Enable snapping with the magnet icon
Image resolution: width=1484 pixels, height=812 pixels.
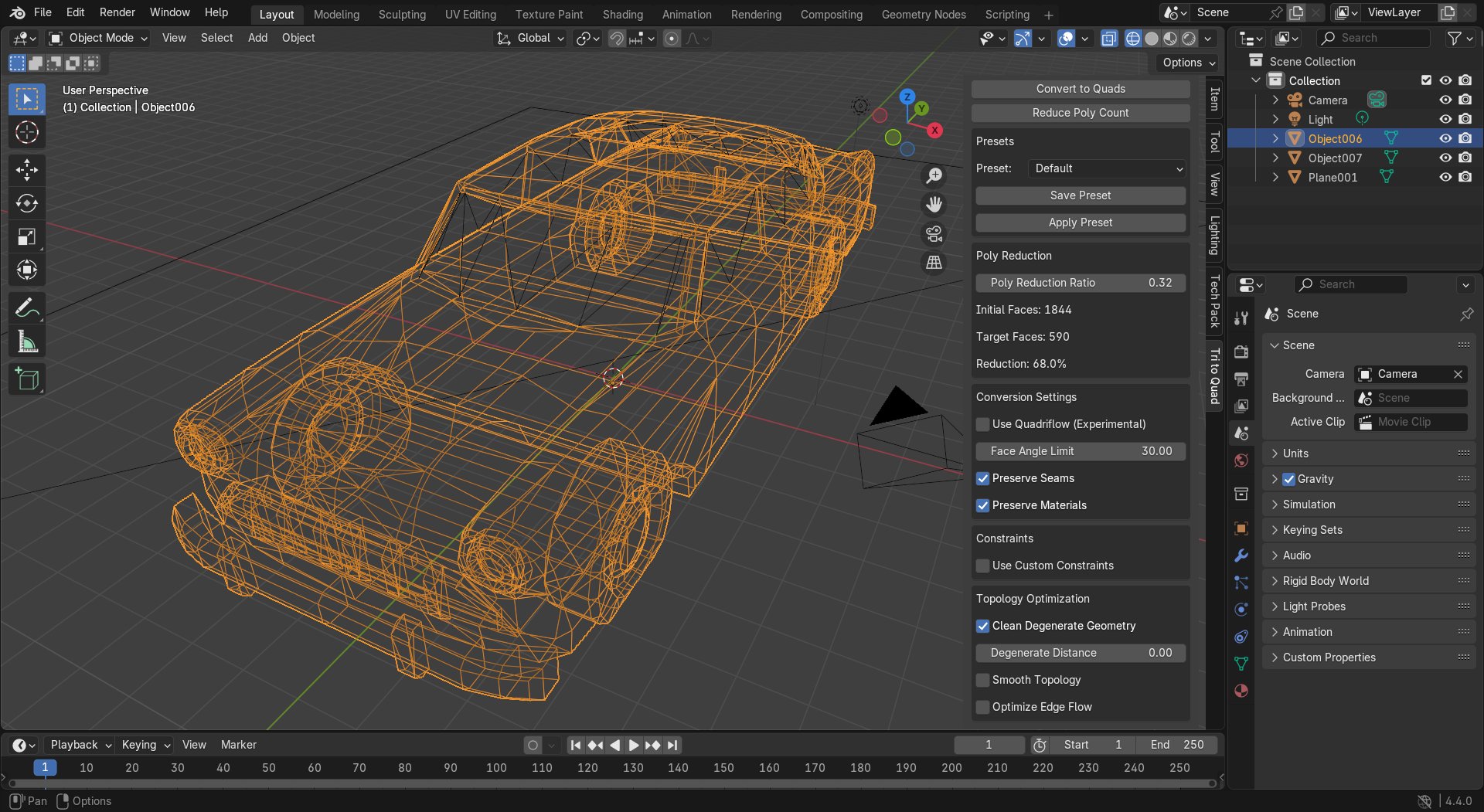tap(616, 38)
